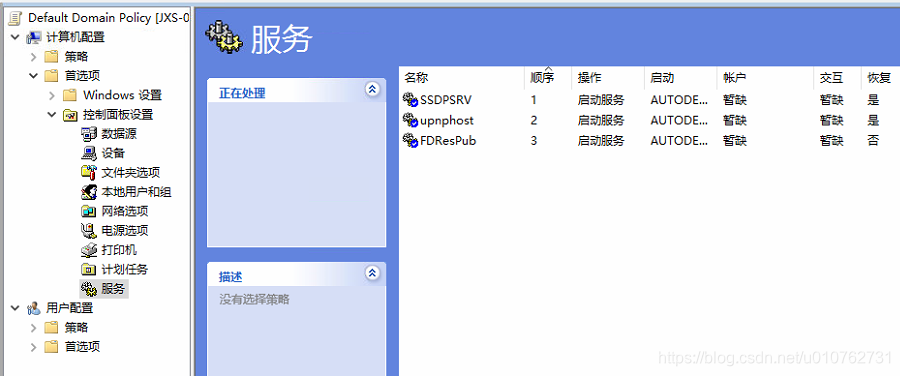Sort by the 交互 column header
This screenshot has width=900, height=376.
coord(837,78)
